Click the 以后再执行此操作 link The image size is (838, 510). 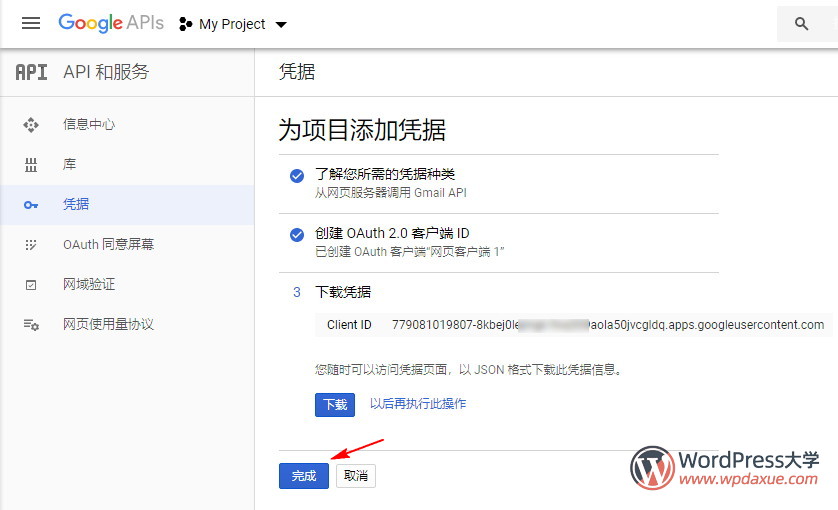tap(418, 404)
